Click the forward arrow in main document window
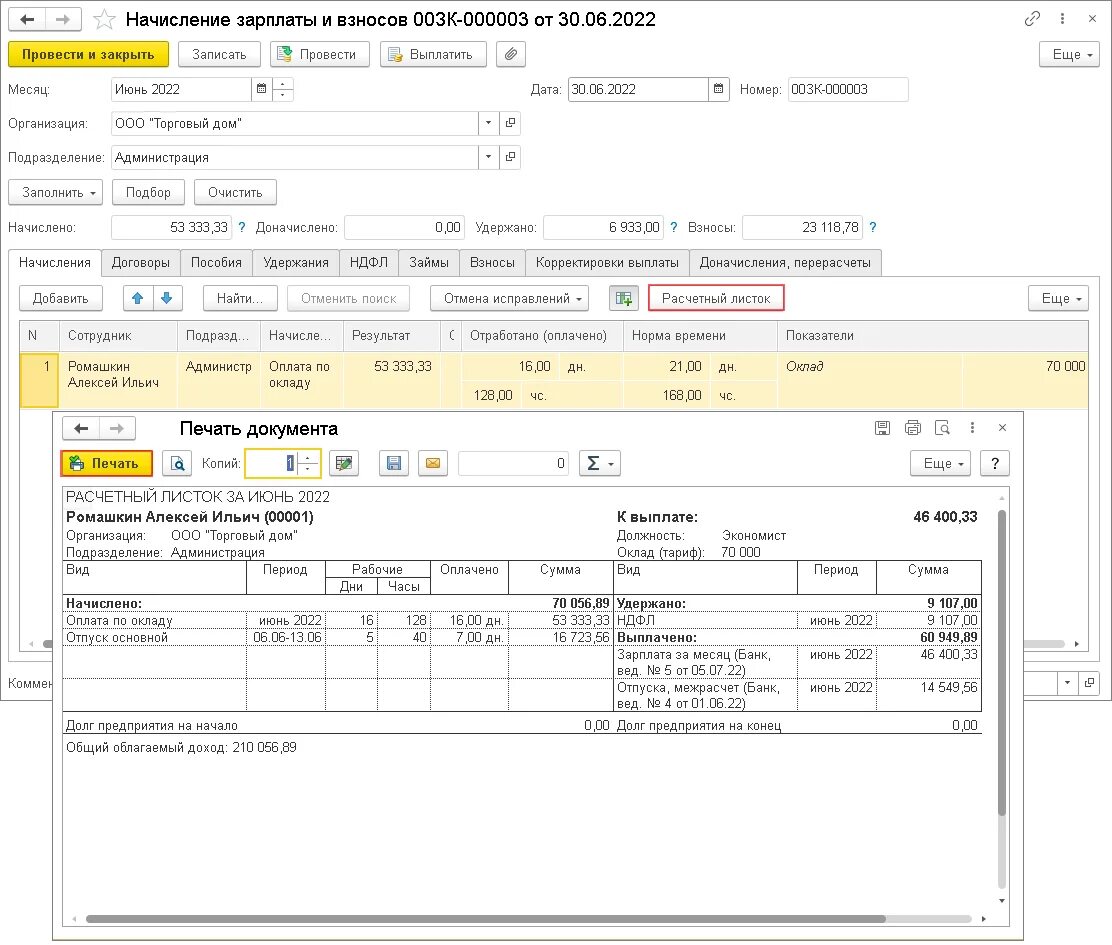Viewport: 1112px width, 945px height. pos(63,19)
